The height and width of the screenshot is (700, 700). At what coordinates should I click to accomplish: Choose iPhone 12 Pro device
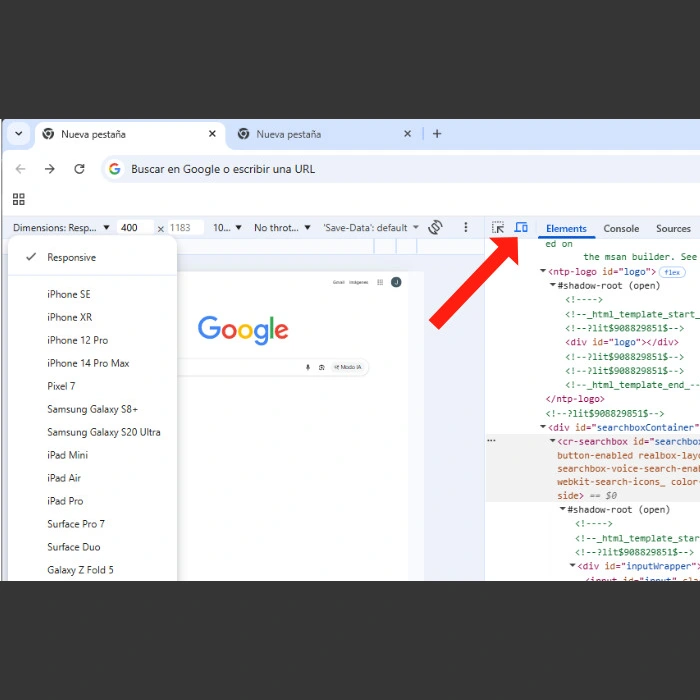point(92,340)
